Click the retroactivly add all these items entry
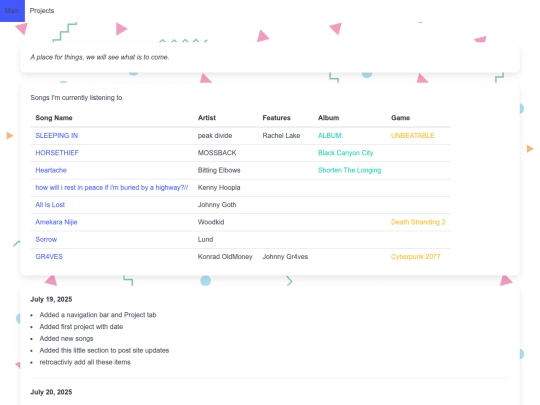This screenshot has width=540, height=405. [x=85, y=362]
